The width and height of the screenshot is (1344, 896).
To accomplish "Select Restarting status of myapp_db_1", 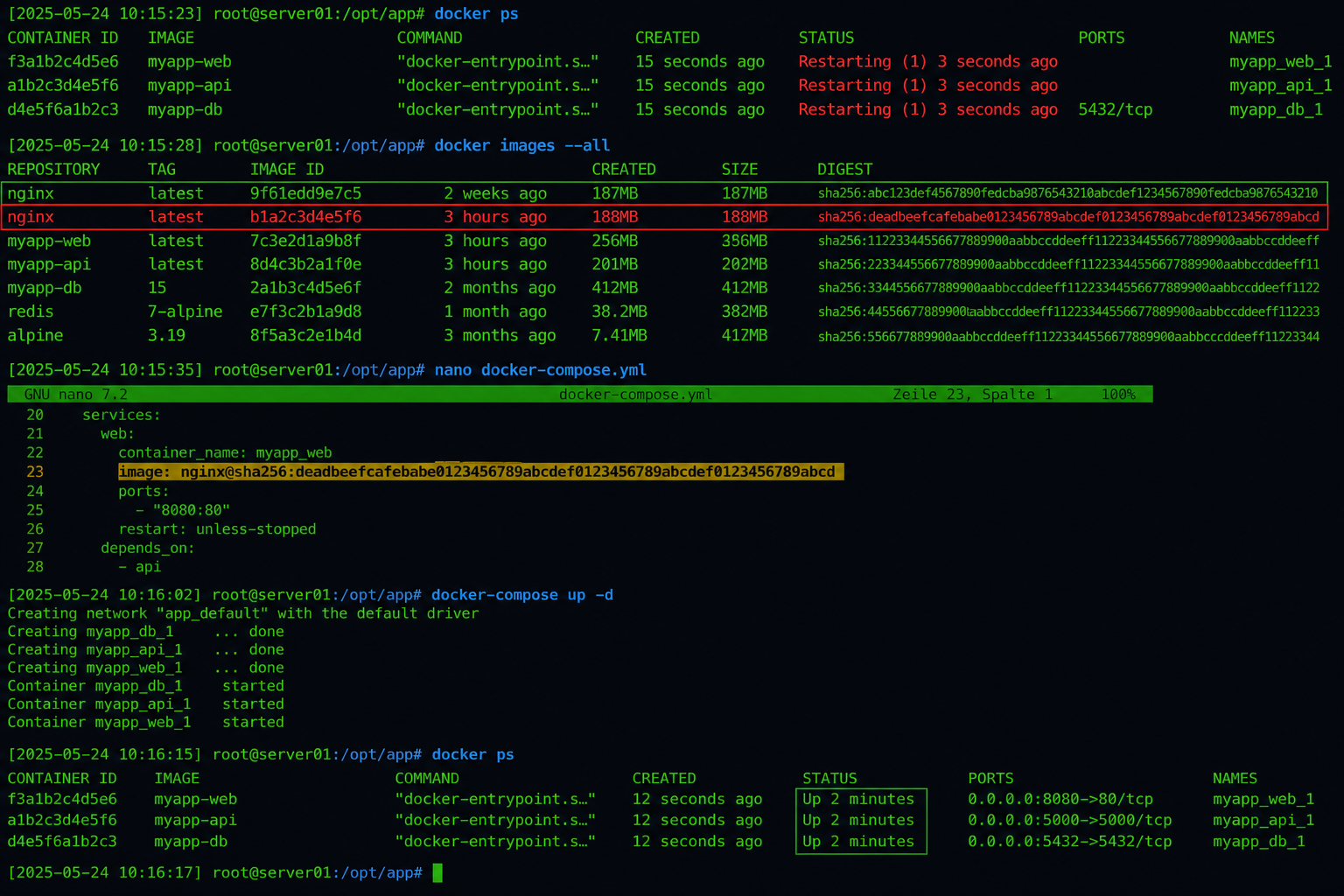I will click(927, 109).
